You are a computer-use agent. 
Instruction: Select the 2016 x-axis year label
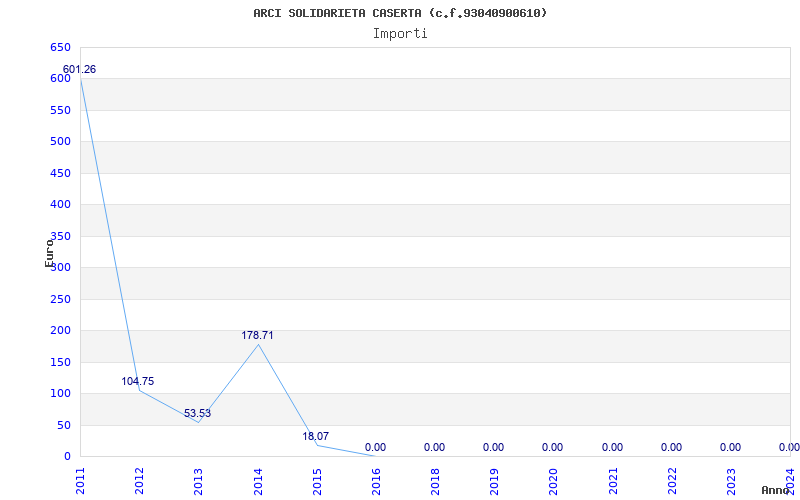[x=376, y=481]
